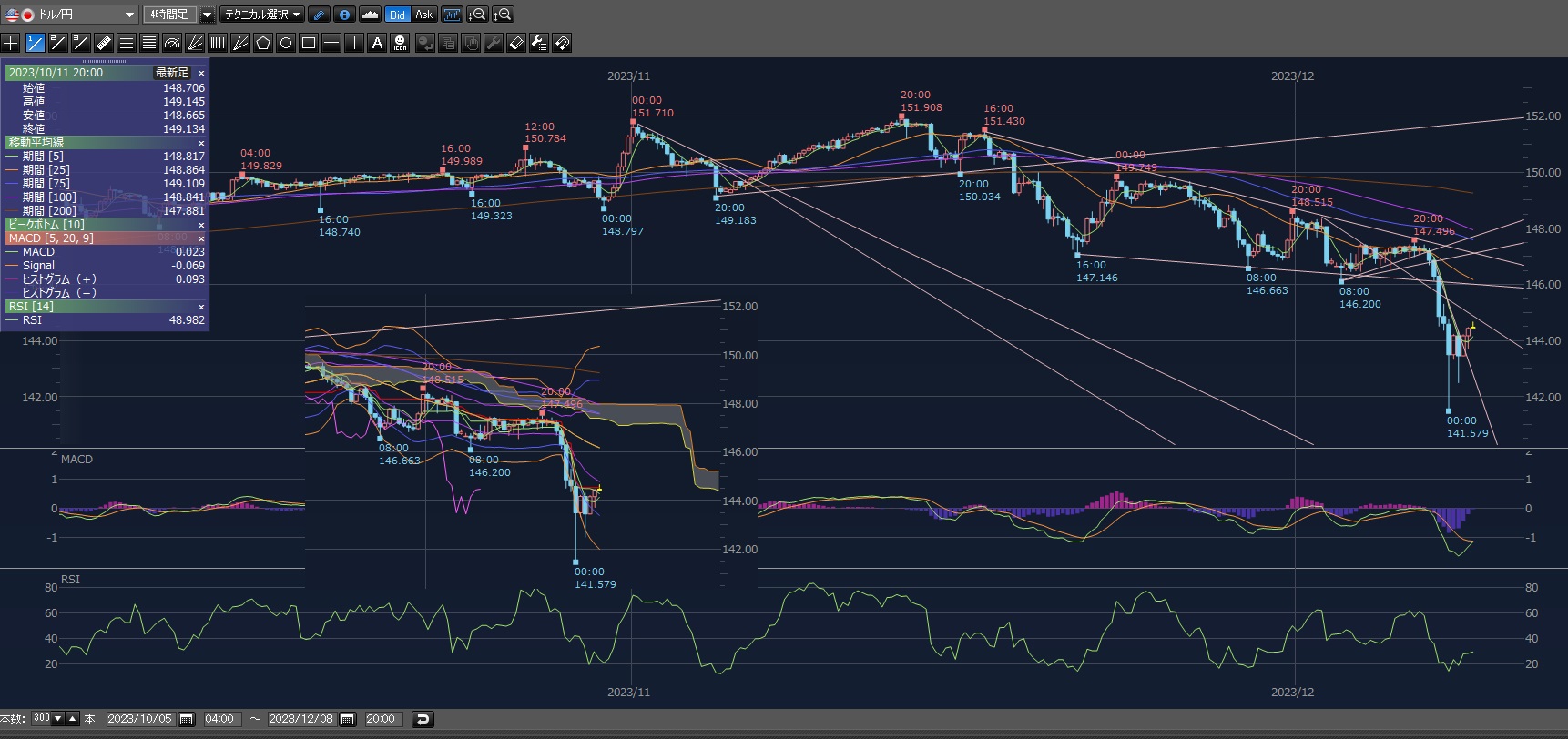Image resolution: width=1568 pixels, height=739 pixels.
Task: Open the info button in toolbar
Action: pyautogui.click(x=344, y=15)
